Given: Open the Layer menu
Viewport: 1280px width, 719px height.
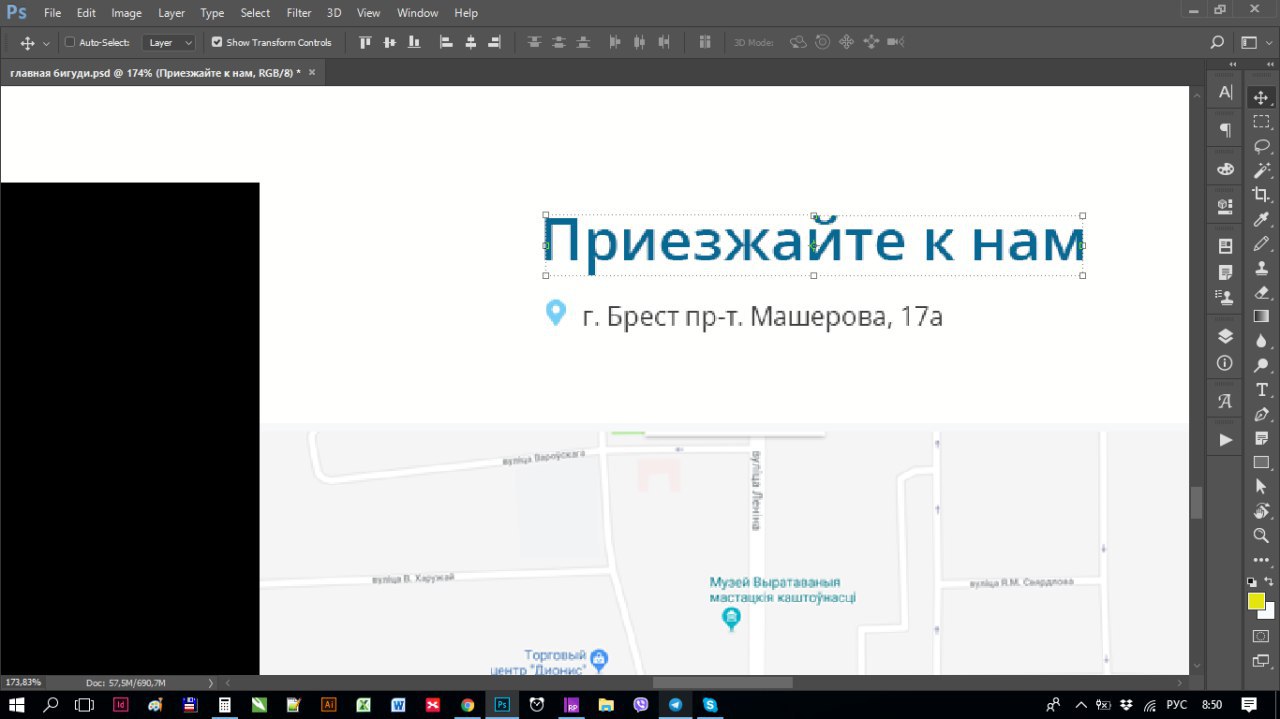Looking at the screenshot, I should [171, 13].
